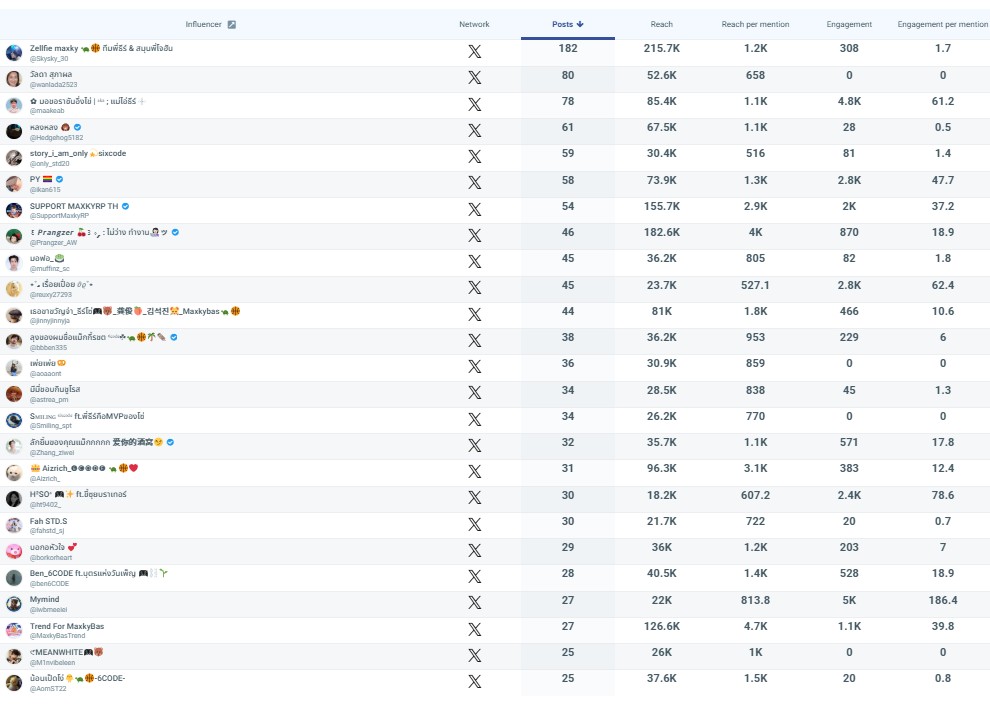Screen dimensions: 990x707
Task: Click the X network icon on @wanlada2523 row
Action: (x=475, y=79)
